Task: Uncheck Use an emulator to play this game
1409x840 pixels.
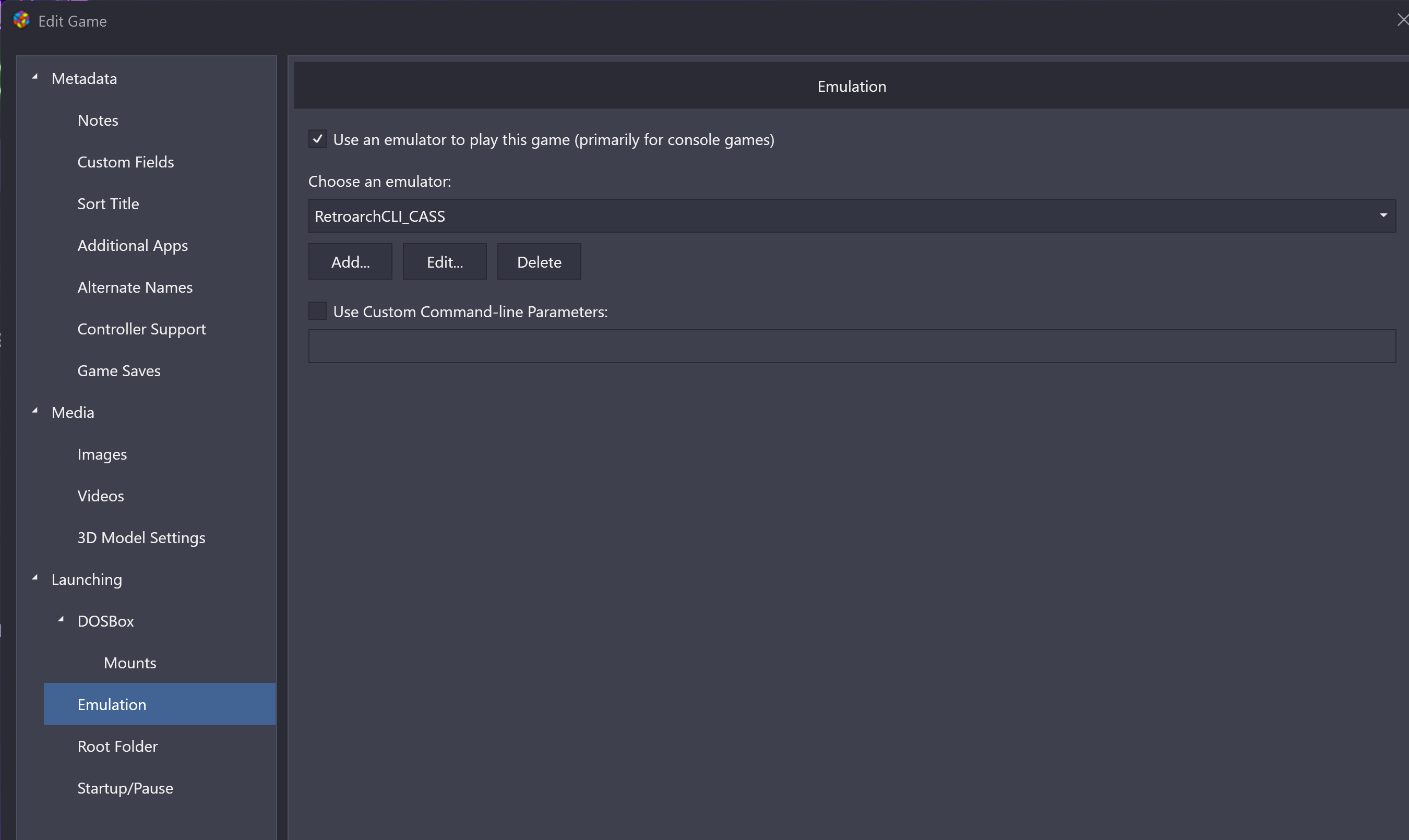Action: coord(318,139)
